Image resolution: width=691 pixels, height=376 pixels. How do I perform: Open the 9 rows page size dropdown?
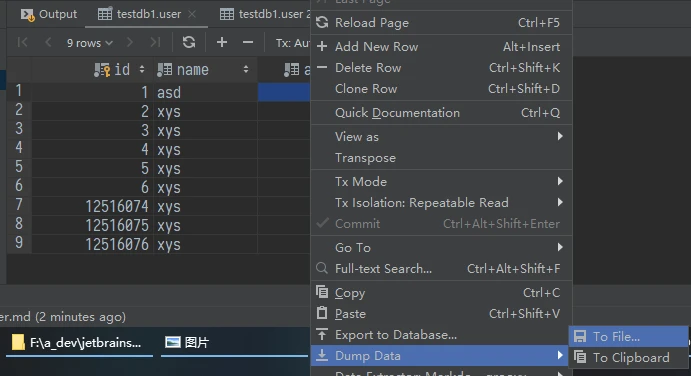tap(89, 43)
